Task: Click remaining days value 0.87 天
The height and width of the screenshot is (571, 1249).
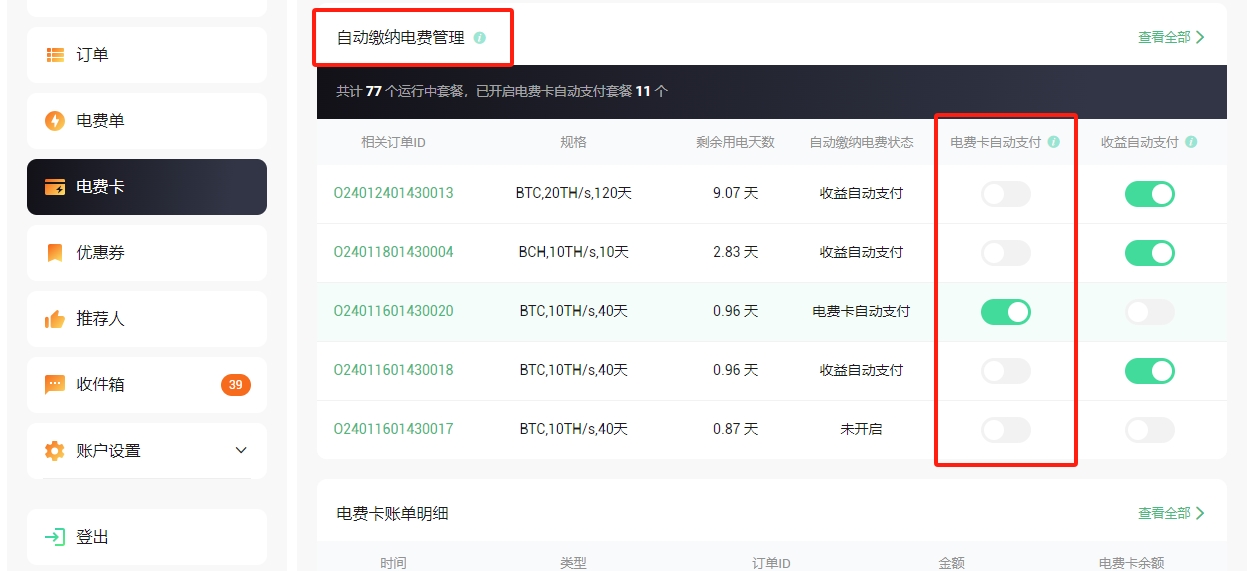Action: coord(736,429)
